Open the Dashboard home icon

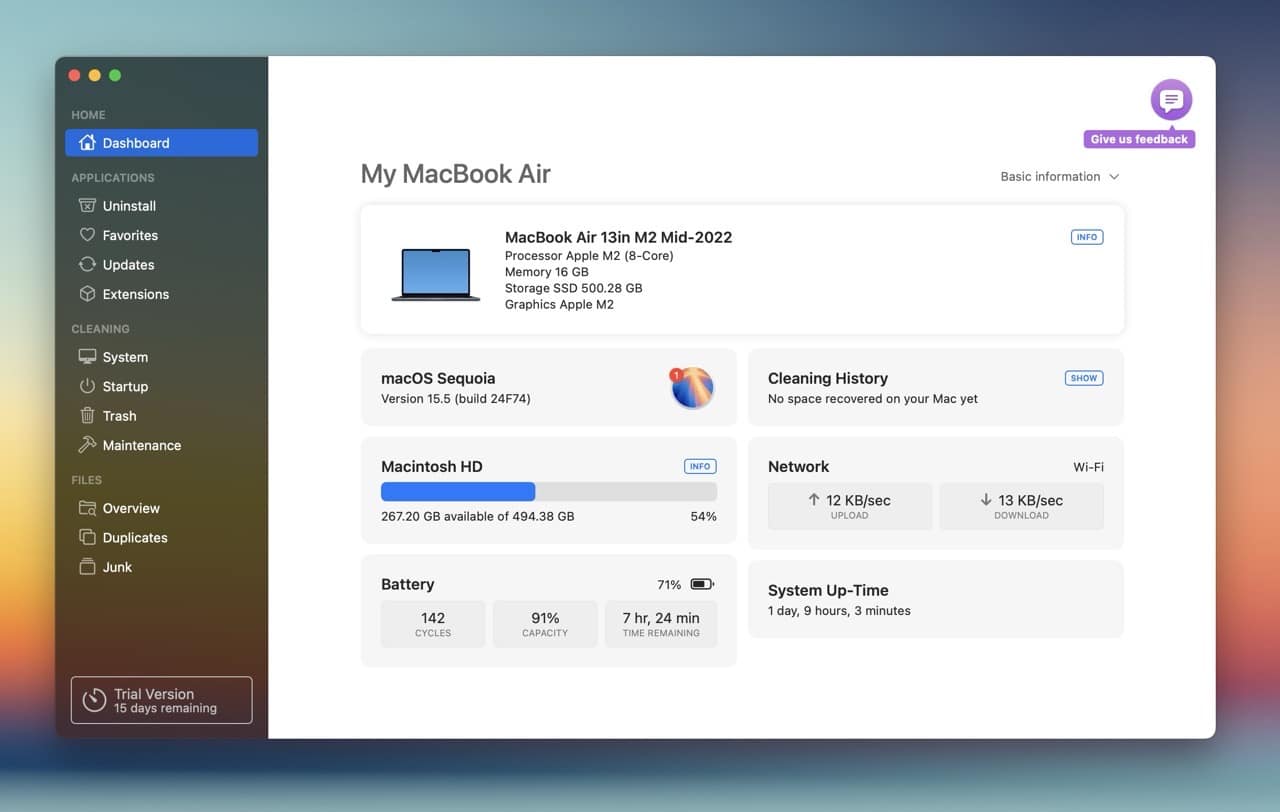point(88,143)
